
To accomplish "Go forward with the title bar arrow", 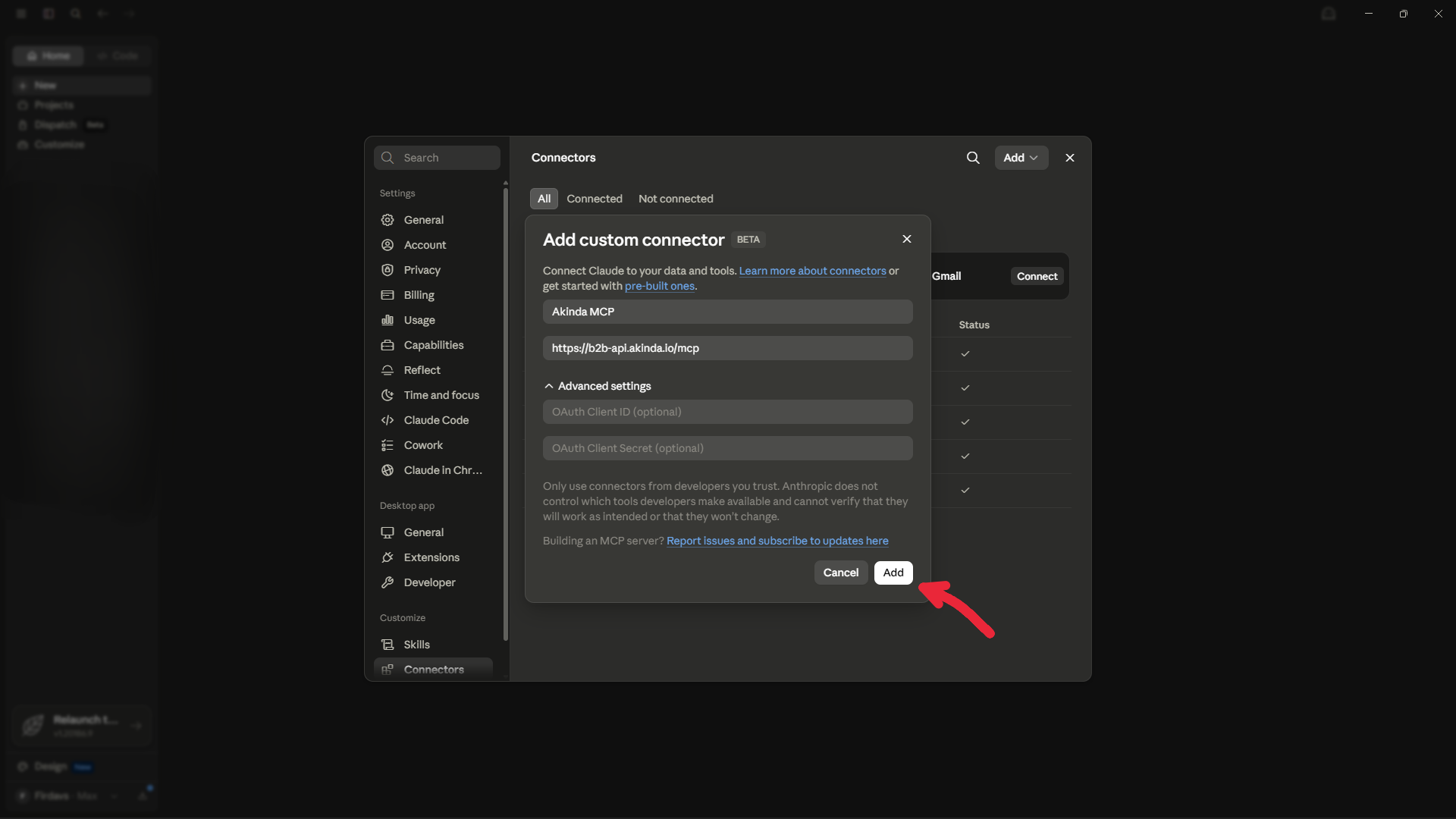I will click(130, 14).
